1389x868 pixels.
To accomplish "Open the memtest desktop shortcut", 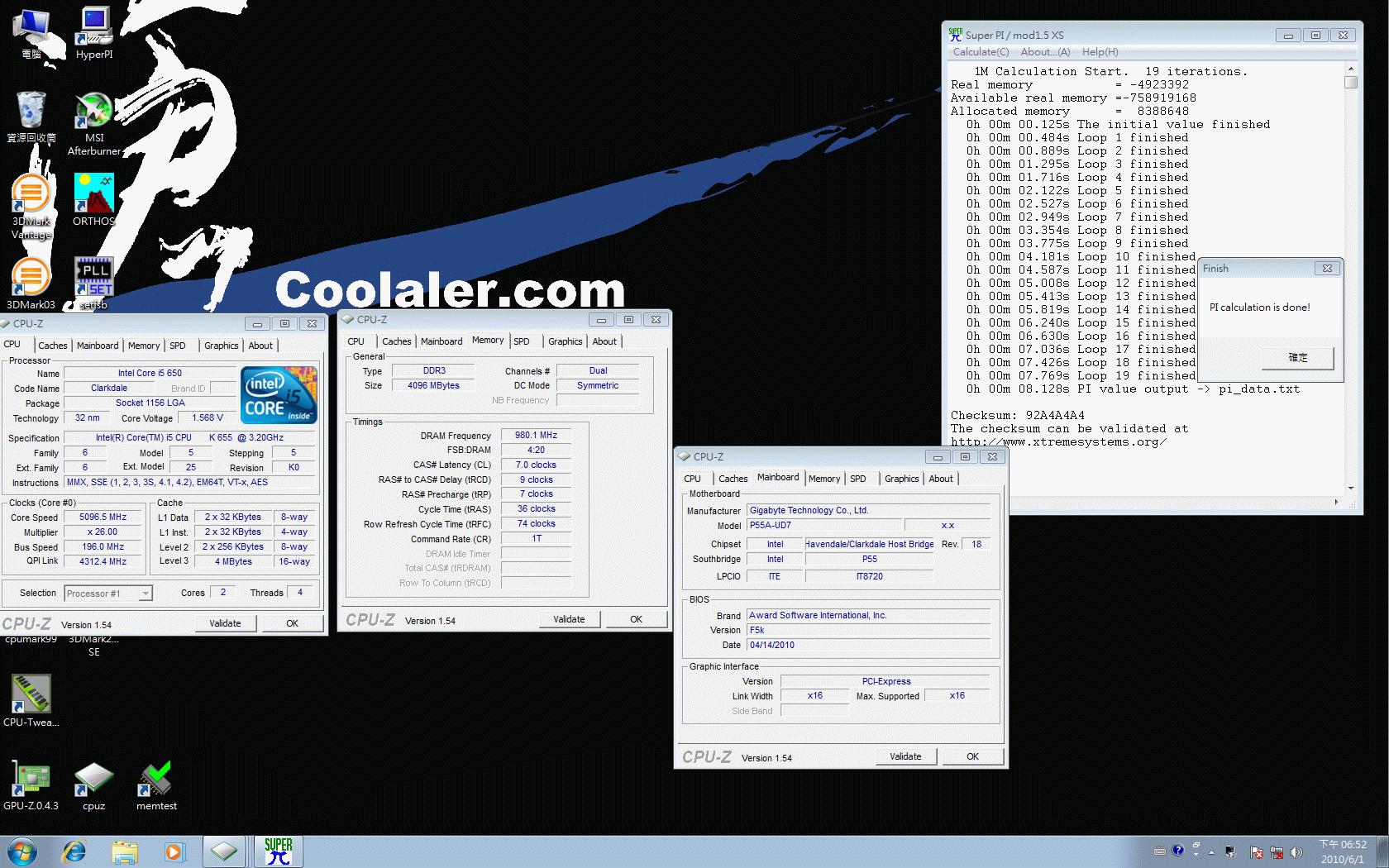I will click(156, 785).
